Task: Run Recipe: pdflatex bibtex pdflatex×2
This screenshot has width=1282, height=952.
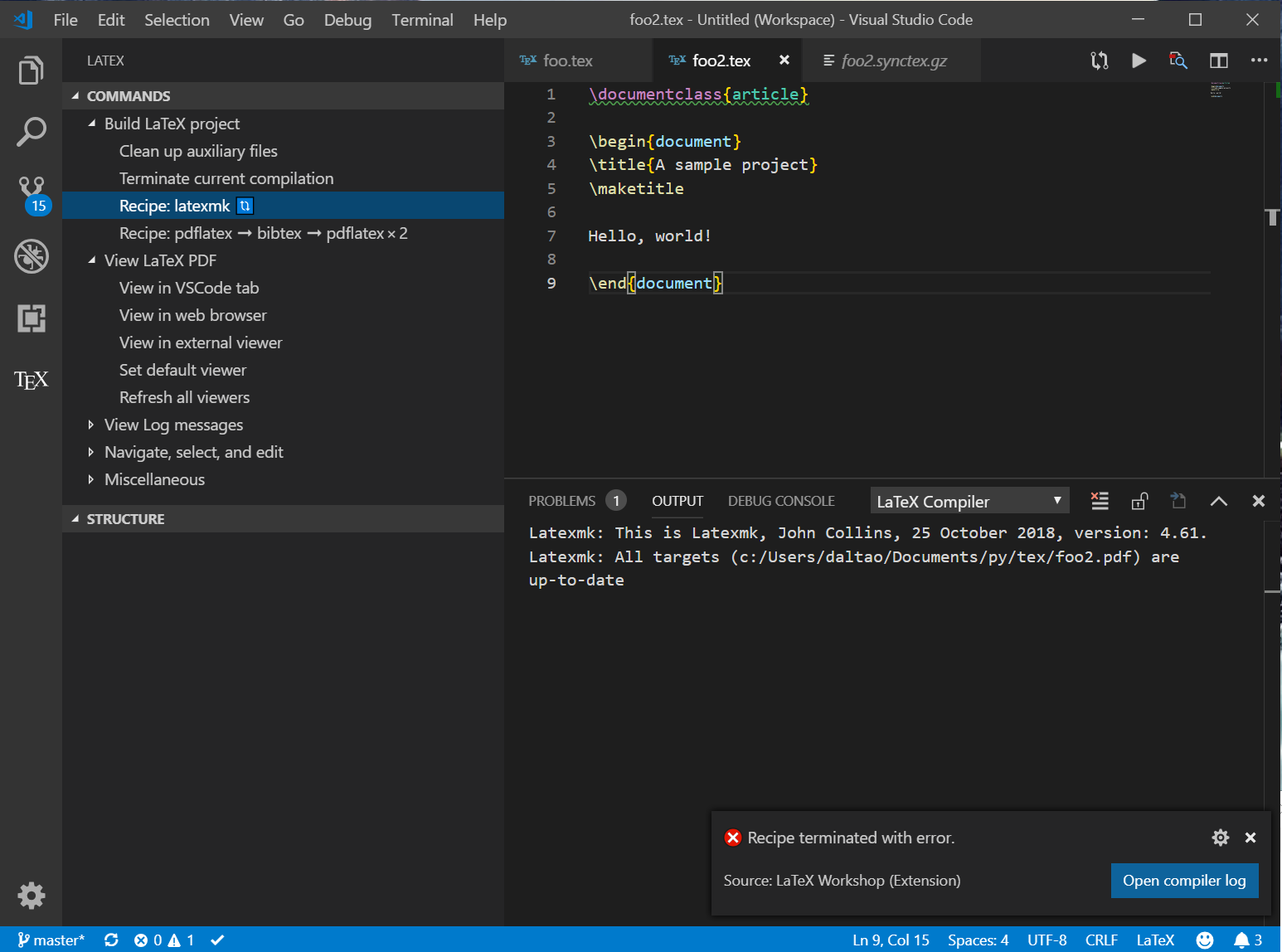Action: pyautogui.click(x=264, y=233)
